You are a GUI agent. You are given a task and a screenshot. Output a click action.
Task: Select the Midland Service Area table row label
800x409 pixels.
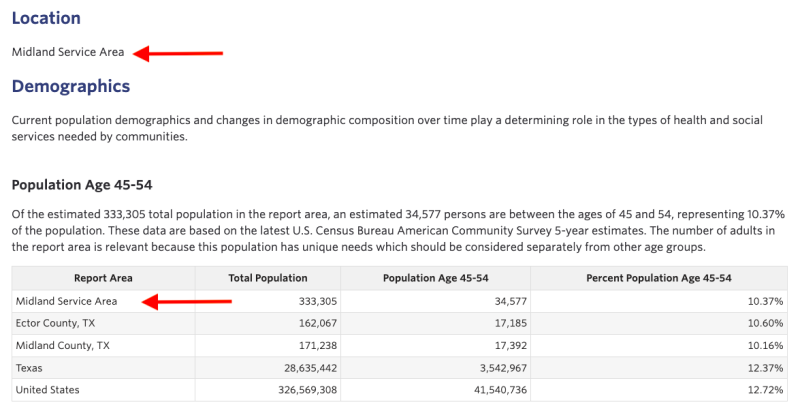pyautogui.click(x=65, y=300)
